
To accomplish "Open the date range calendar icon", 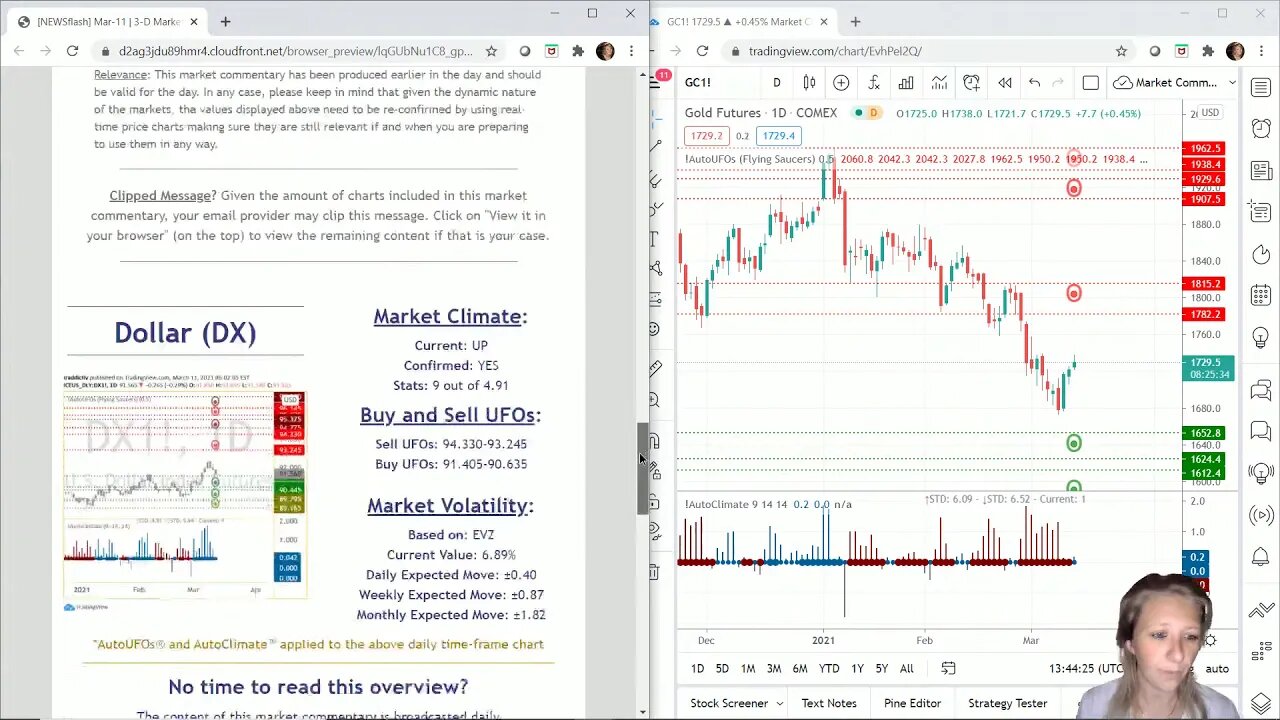I will [948, 668].
